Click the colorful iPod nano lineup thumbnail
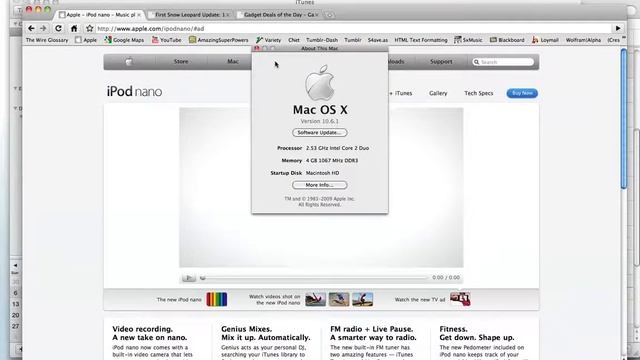The image size is (640, 360). 217,299
